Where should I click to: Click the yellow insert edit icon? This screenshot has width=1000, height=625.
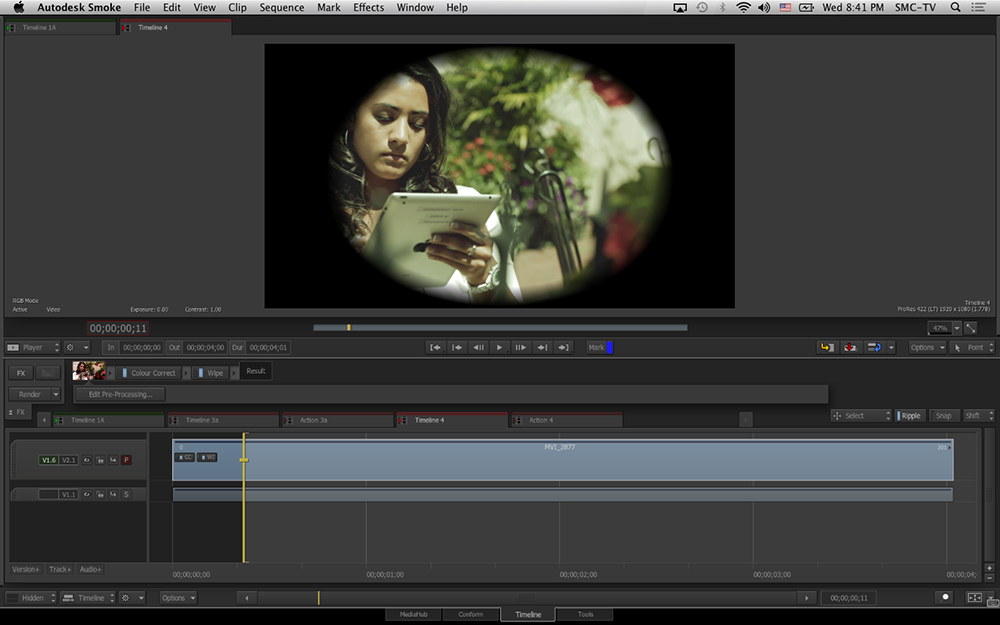(x=826, y=347)
